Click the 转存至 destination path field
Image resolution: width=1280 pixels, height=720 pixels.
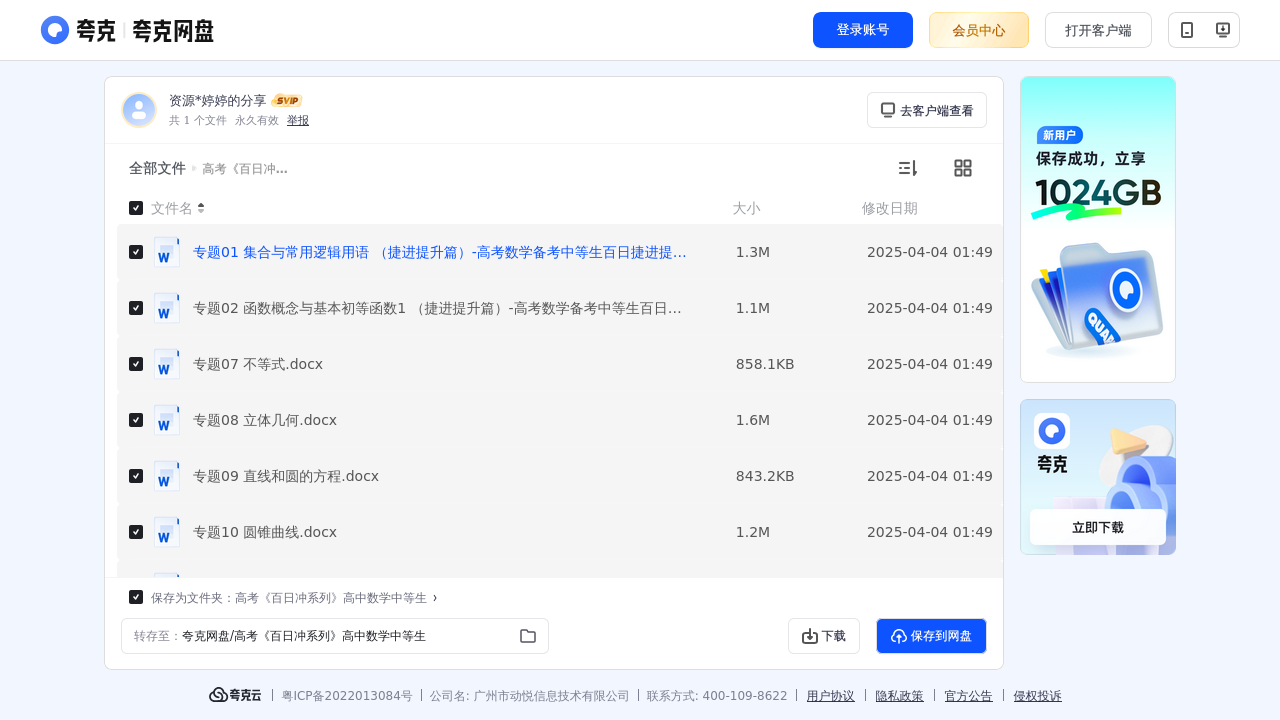coord(335,636)
